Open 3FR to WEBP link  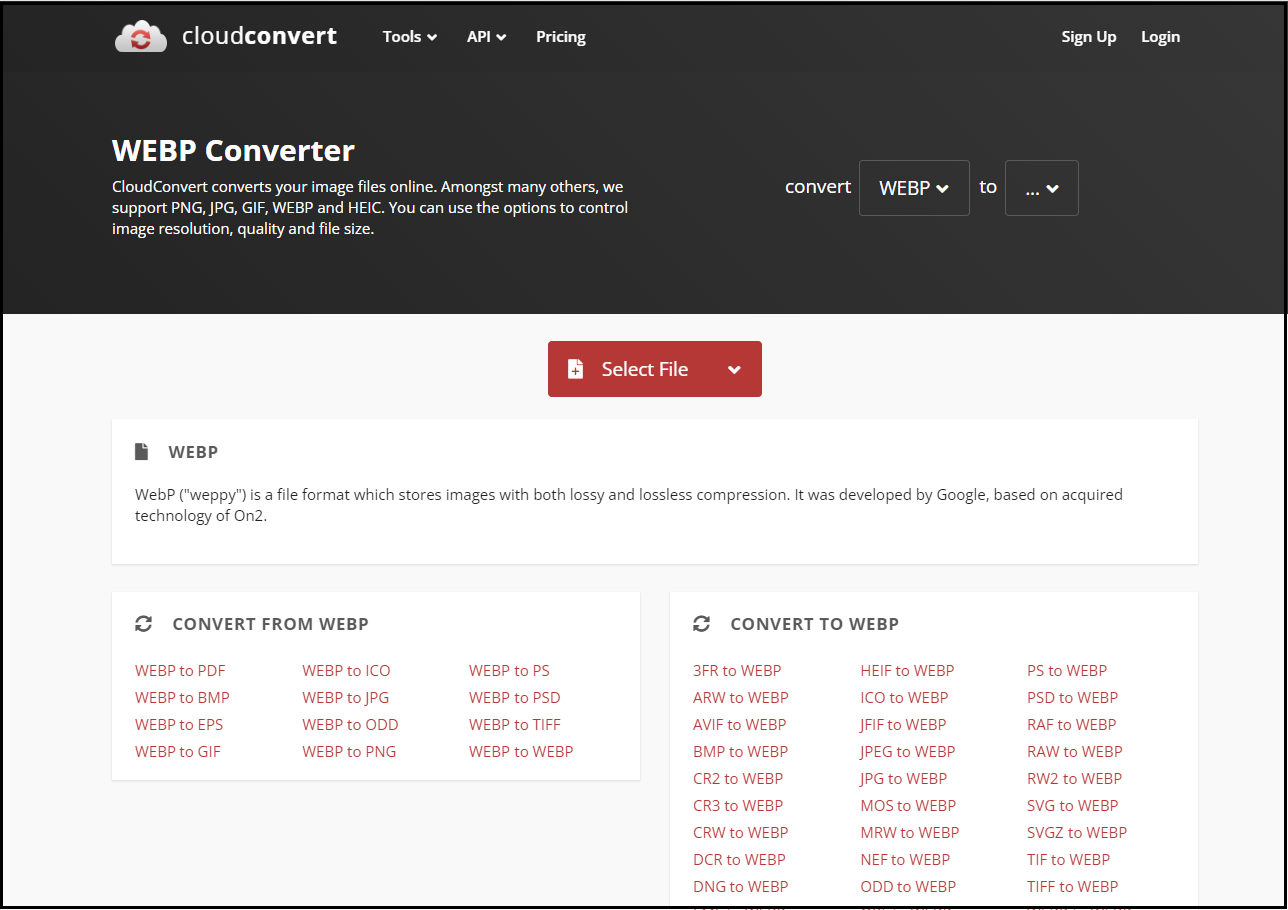[737, 671]
